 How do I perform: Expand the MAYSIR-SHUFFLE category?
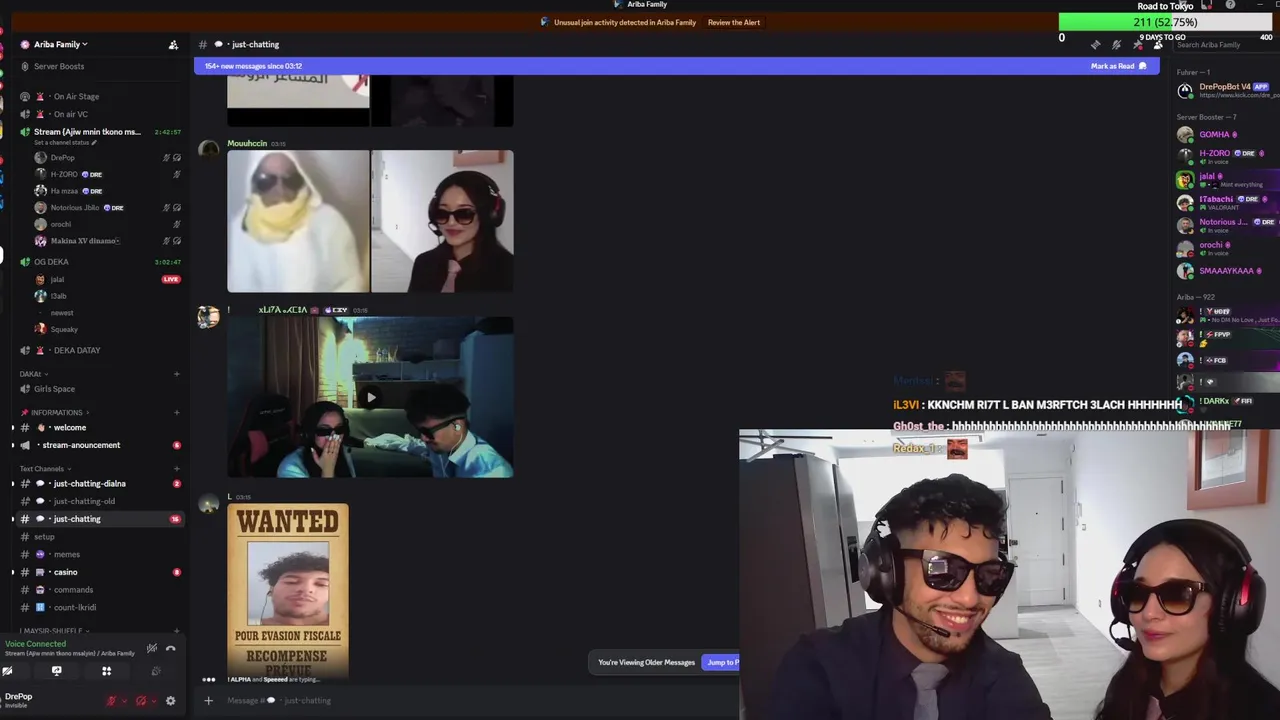click(x=54, y=631)
